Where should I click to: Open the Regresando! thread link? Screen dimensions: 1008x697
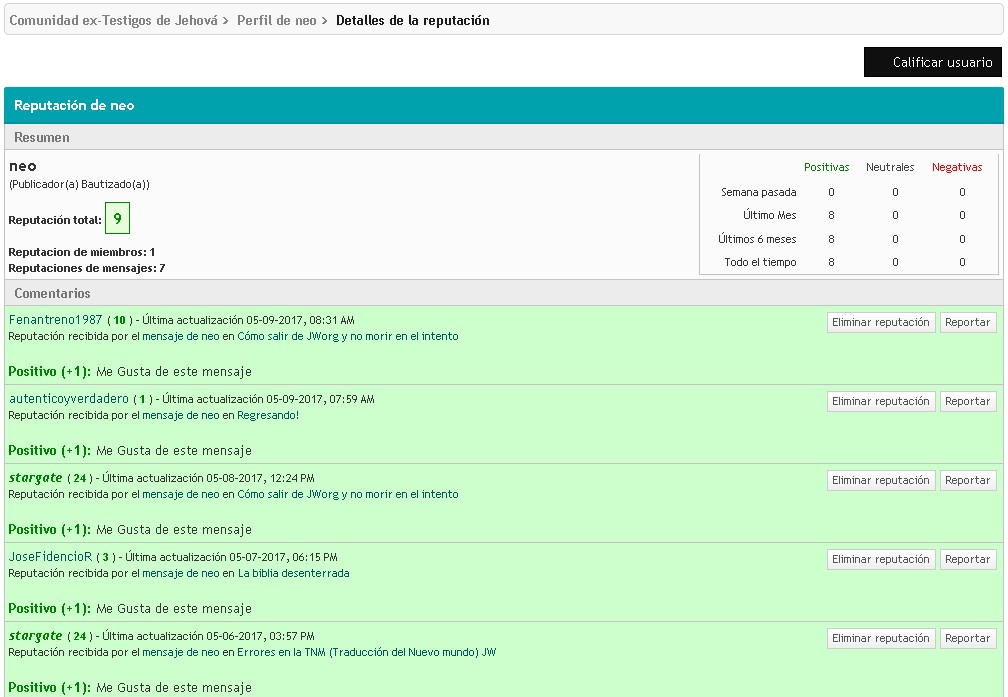pos(268,416)
